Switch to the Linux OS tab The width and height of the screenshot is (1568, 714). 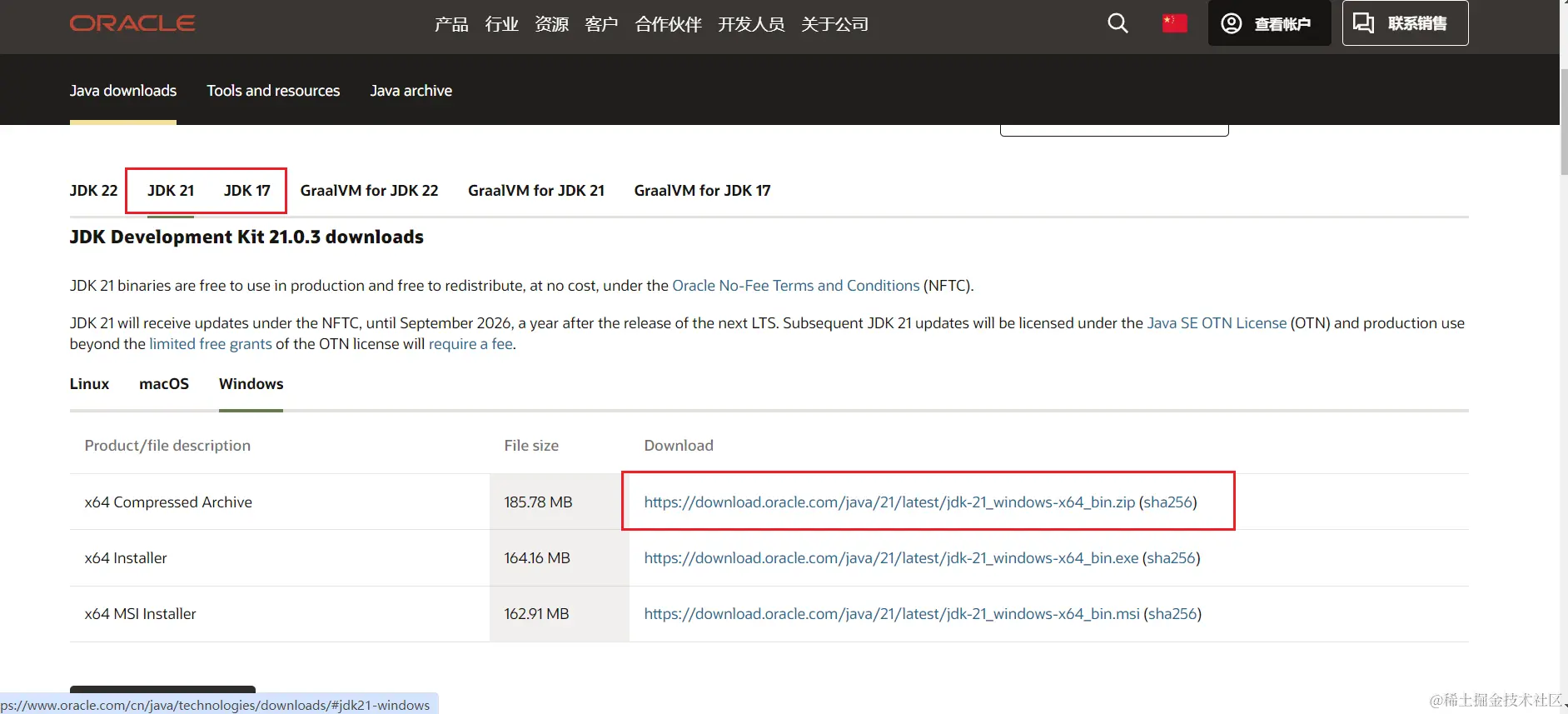point(90,384)
